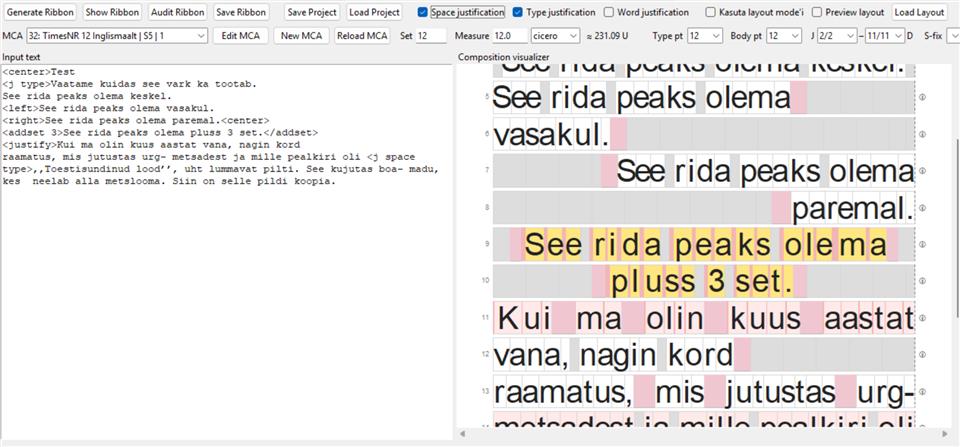Open the 11/11 D dropdown
Screen dimensions: 960x447
[885, 36]
